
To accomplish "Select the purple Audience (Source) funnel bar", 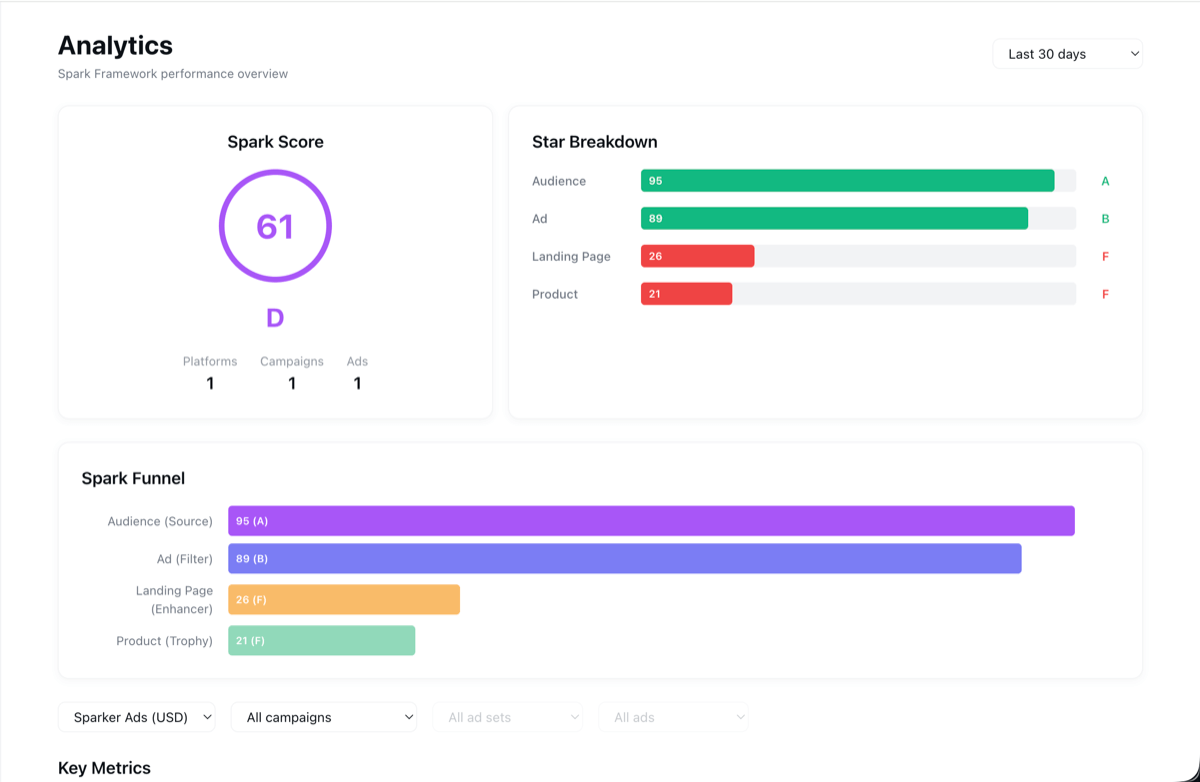I will point(651,521).
